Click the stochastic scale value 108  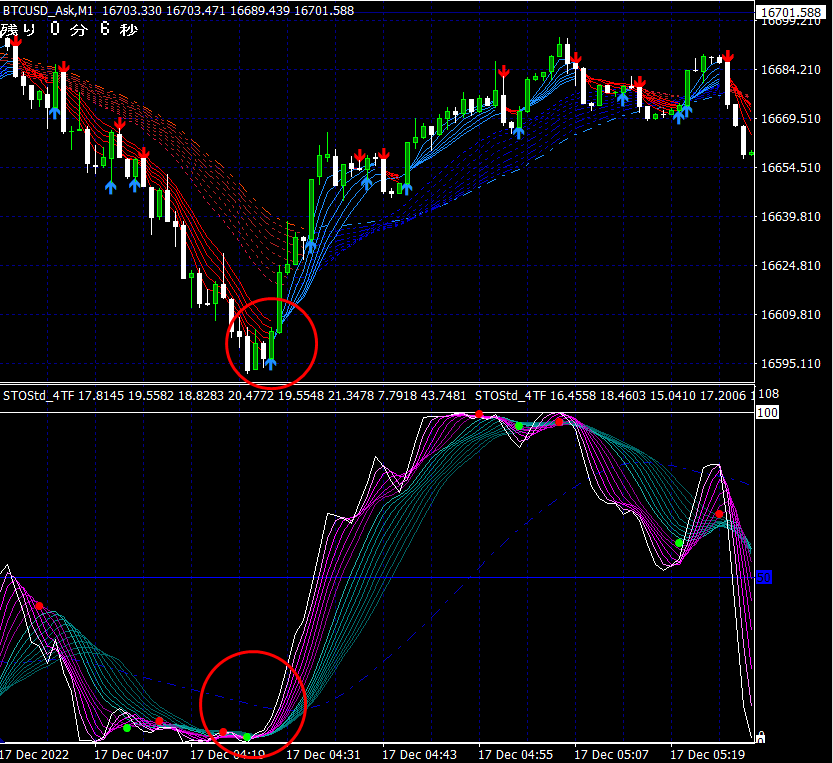tap(768, 394)
